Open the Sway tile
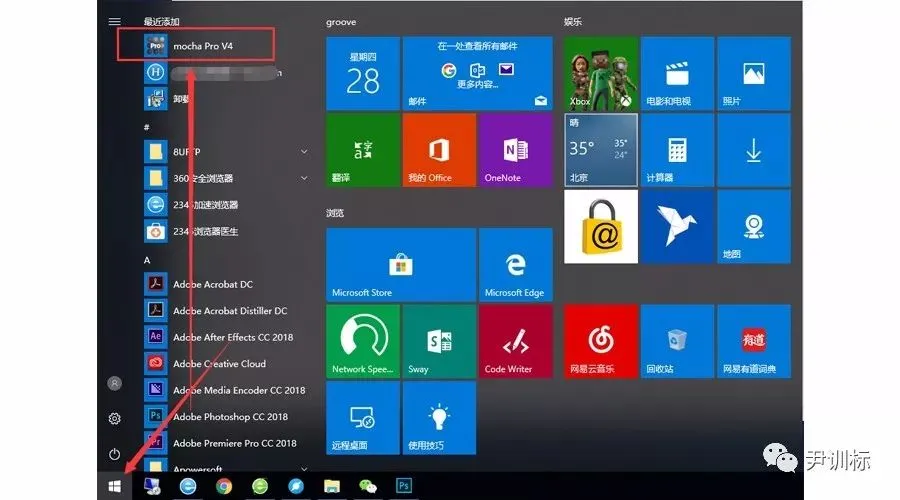Viewport: 900px width, 500px height. [439, 341]
